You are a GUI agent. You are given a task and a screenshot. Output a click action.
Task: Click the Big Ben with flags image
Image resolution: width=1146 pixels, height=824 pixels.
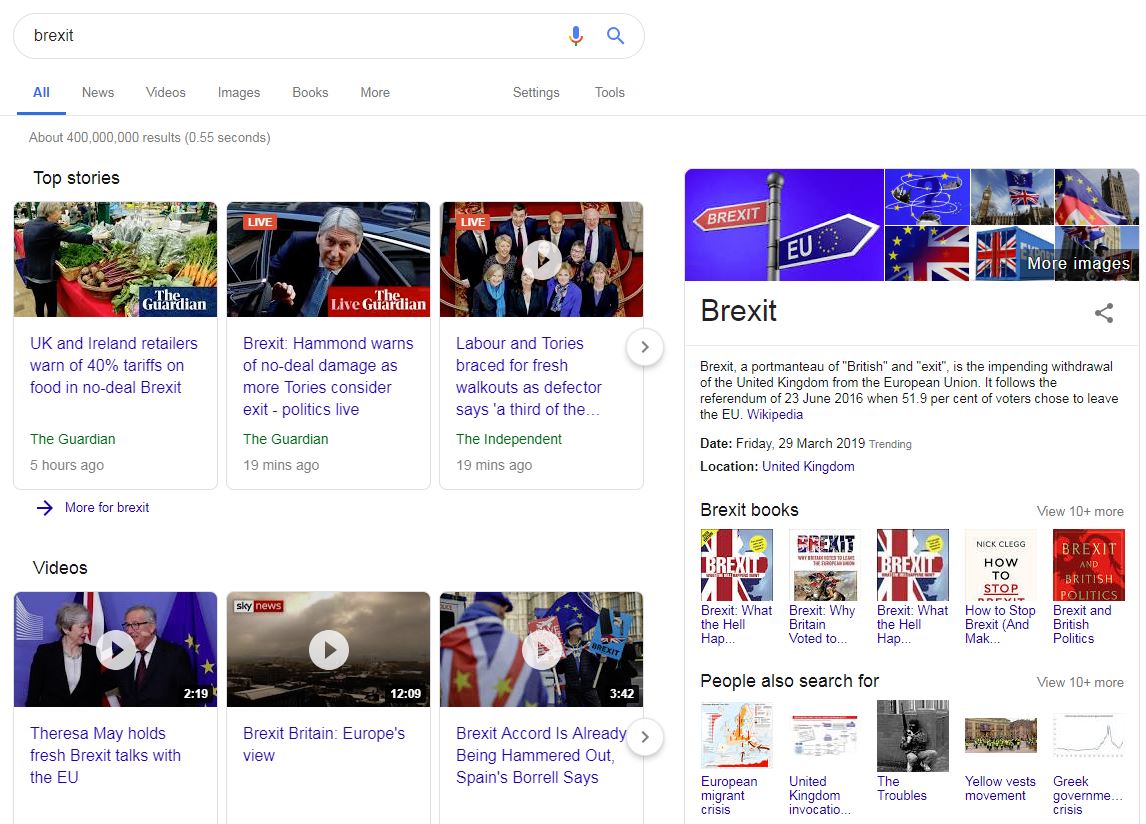(x=1012, y=196)
